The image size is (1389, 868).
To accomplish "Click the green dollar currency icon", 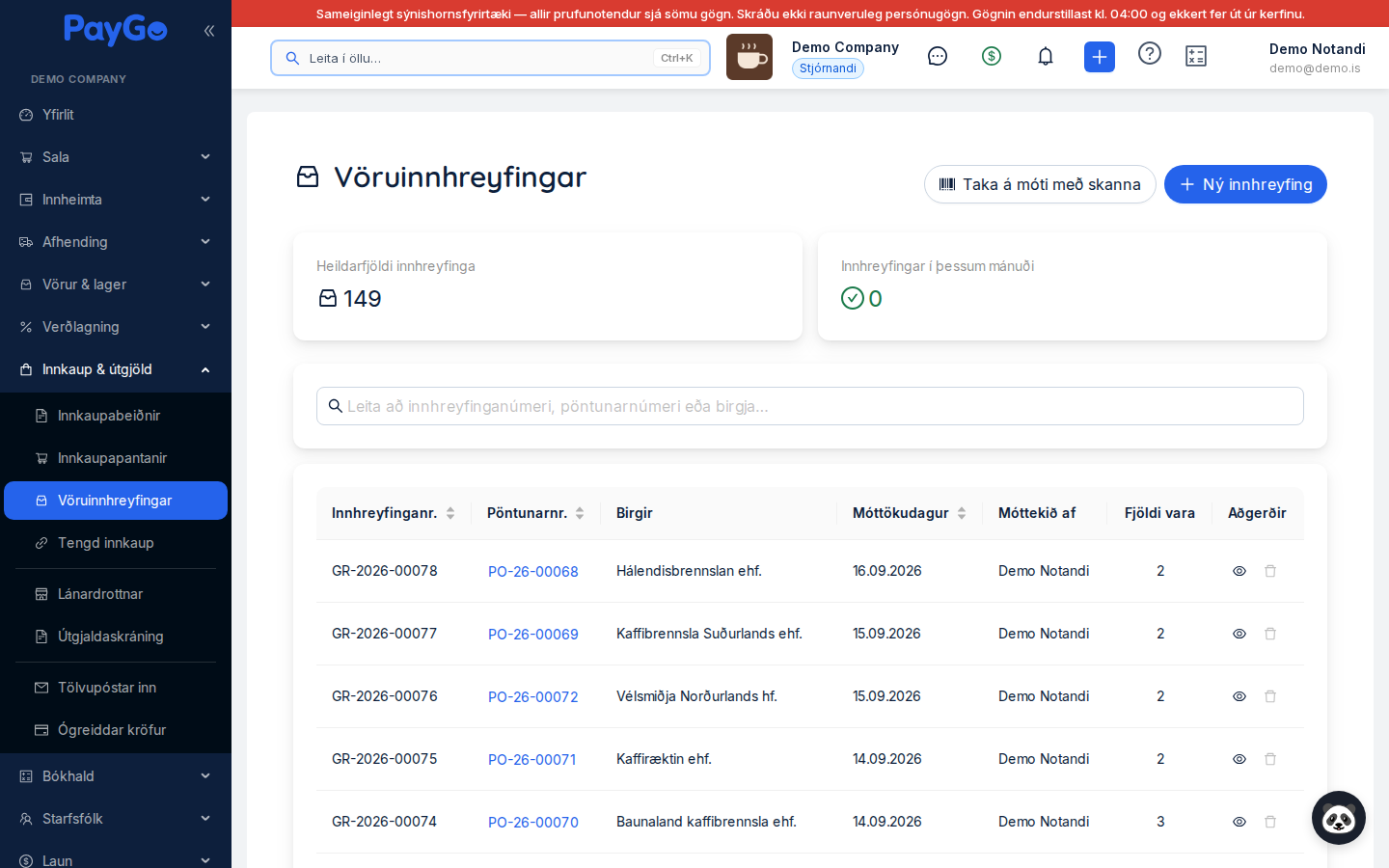I will [992, 56].
